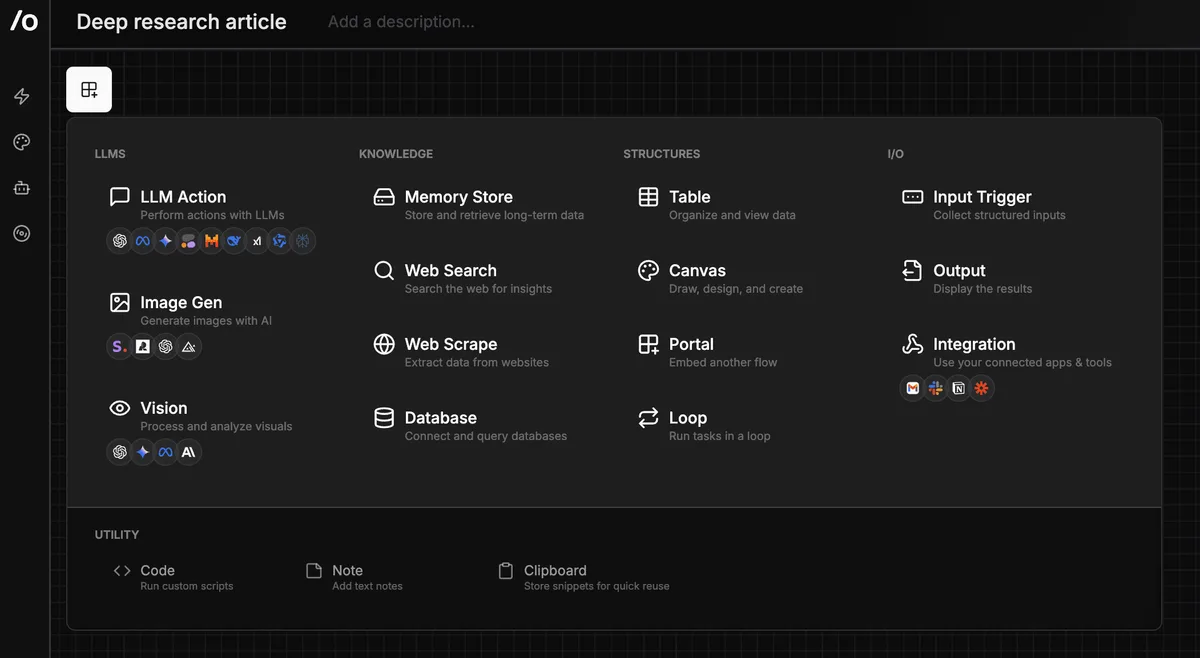Select Clipboard from Utility section
The image size is (1200, 658).
(x=583, y=577)
